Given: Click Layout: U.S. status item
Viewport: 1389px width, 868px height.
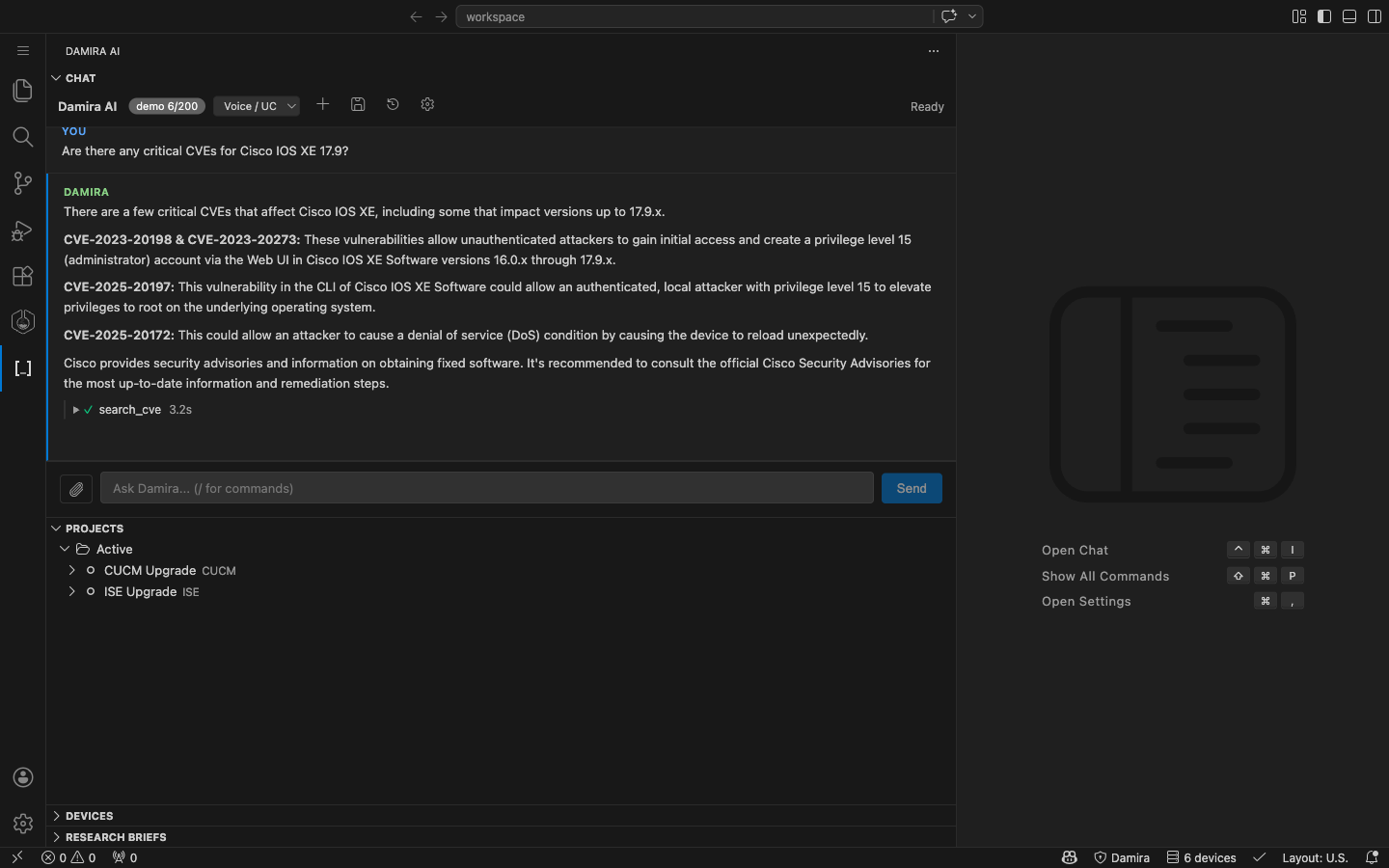Looking at the screenshot, I should tap(1314, 857).
